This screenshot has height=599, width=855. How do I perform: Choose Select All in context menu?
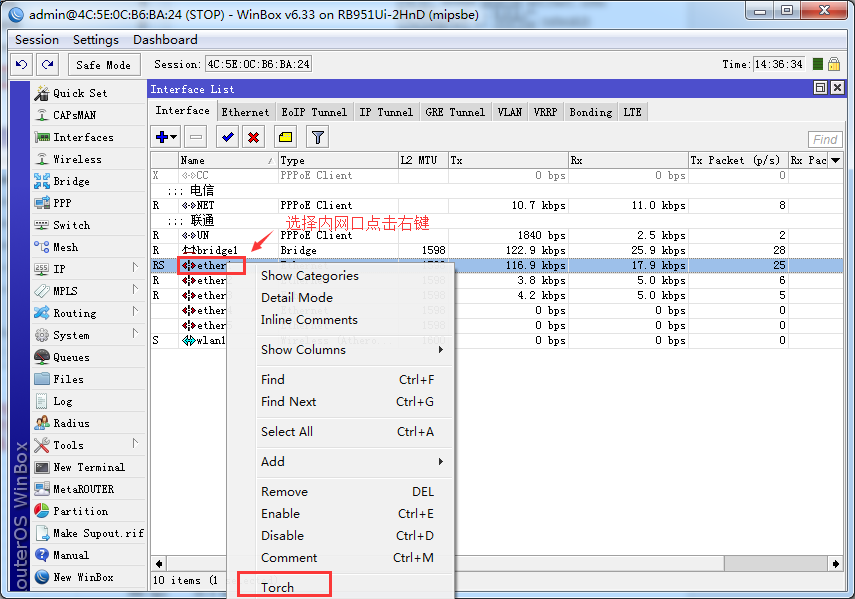pyautogui.click(x=354, y=432)
